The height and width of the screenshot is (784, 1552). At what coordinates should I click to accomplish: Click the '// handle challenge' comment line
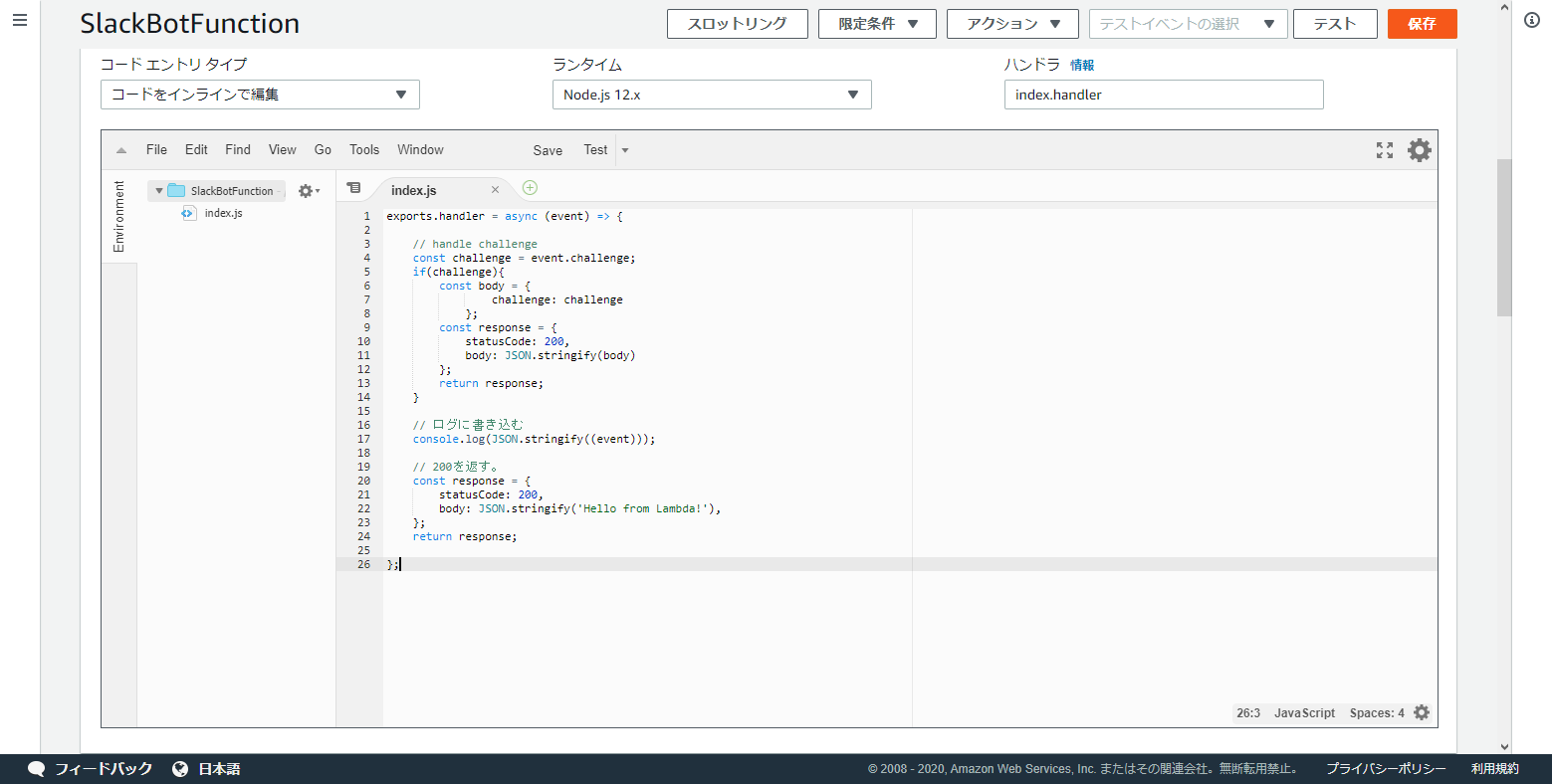(475, 244)
